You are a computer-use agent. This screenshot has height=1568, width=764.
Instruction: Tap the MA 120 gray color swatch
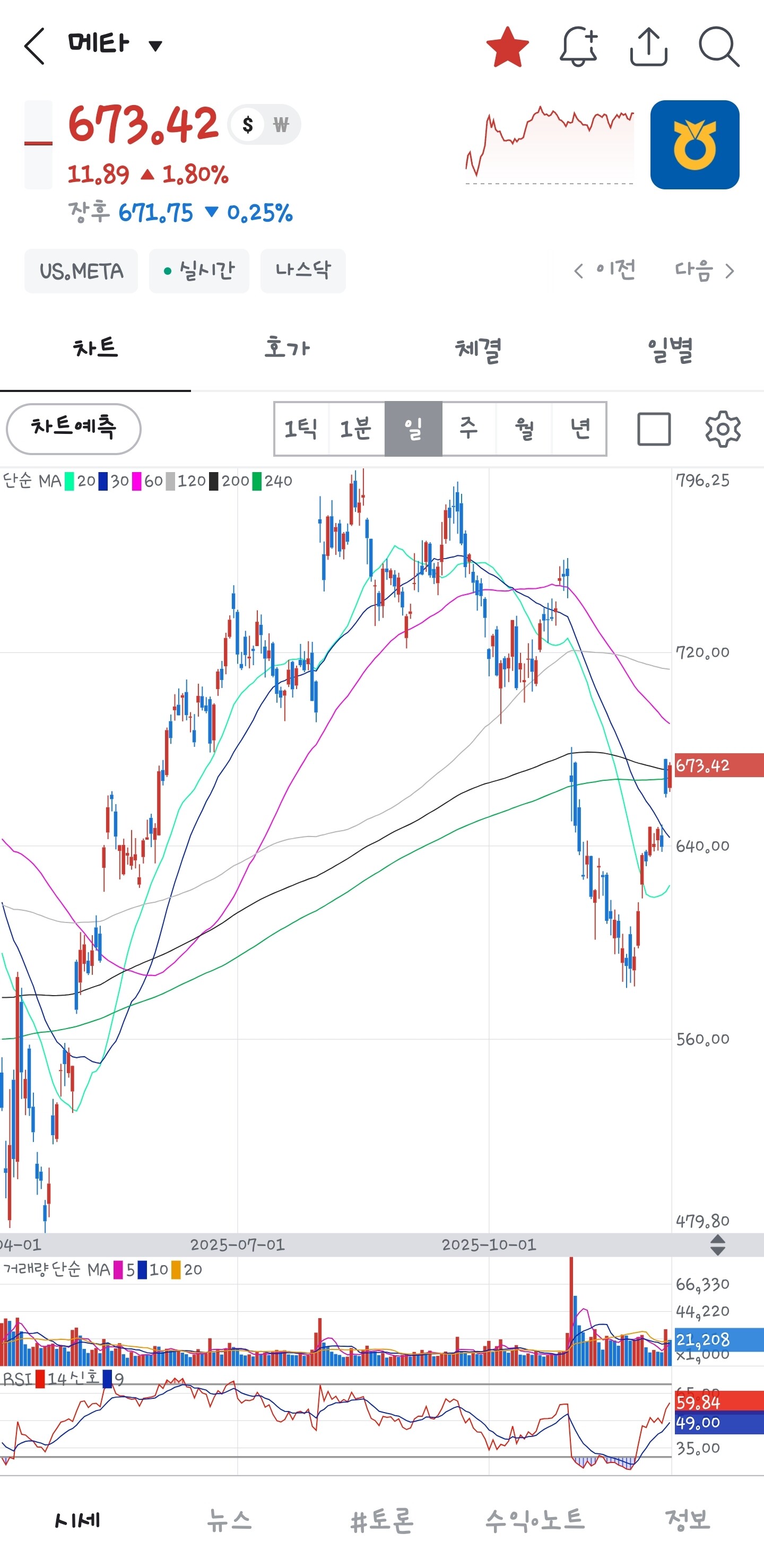coord(170,482)
